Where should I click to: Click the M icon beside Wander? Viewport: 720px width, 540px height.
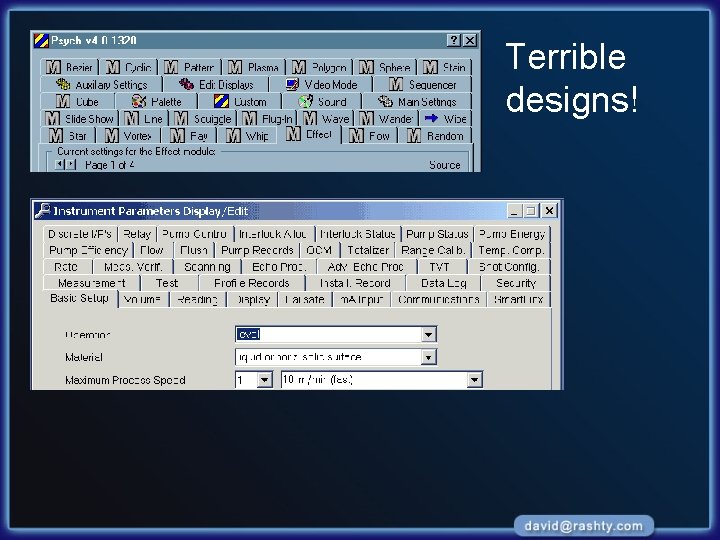click(366, 118)
